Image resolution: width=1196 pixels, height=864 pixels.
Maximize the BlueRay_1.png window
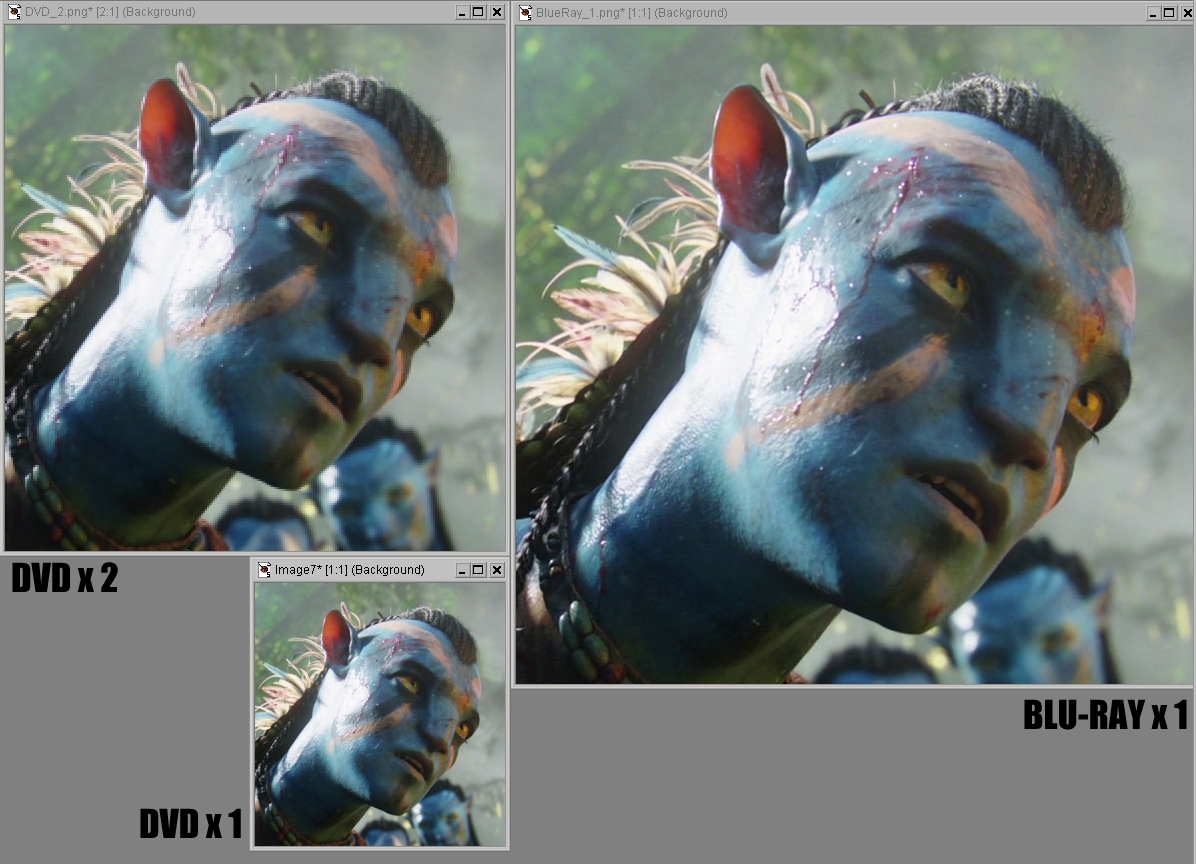pyautogui.click(x=1169, y=13)
